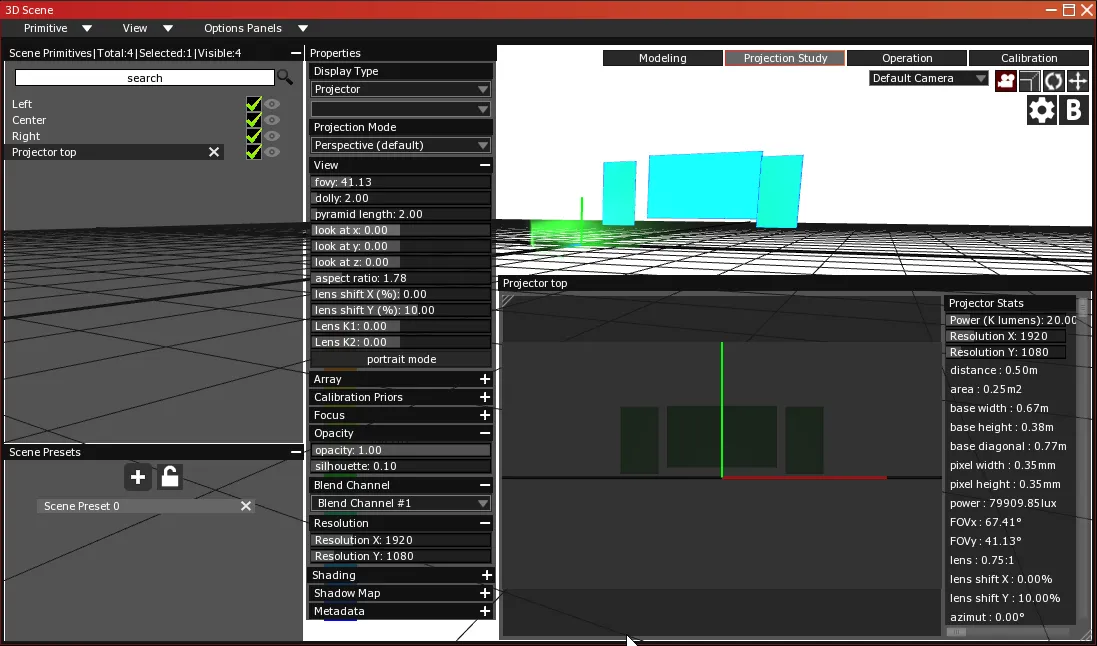Click the dolly 2.00 field
The height and width of the screenshot is (646, 1097).
(401, 198)
